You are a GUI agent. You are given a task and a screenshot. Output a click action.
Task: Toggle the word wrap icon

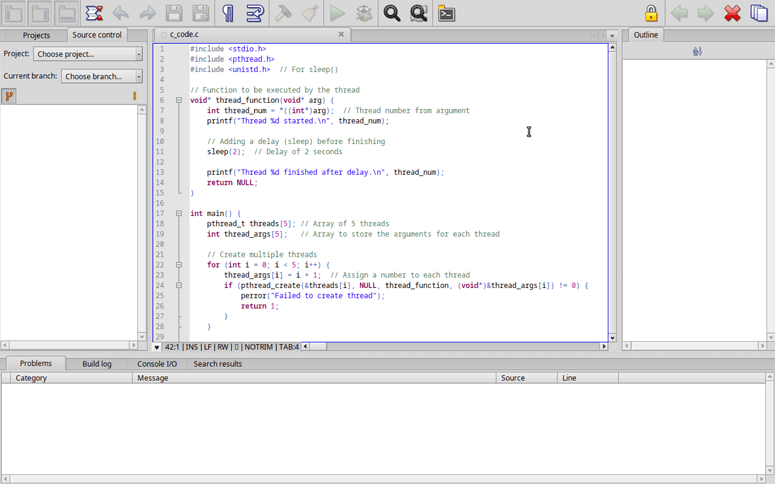pos(255,13)
